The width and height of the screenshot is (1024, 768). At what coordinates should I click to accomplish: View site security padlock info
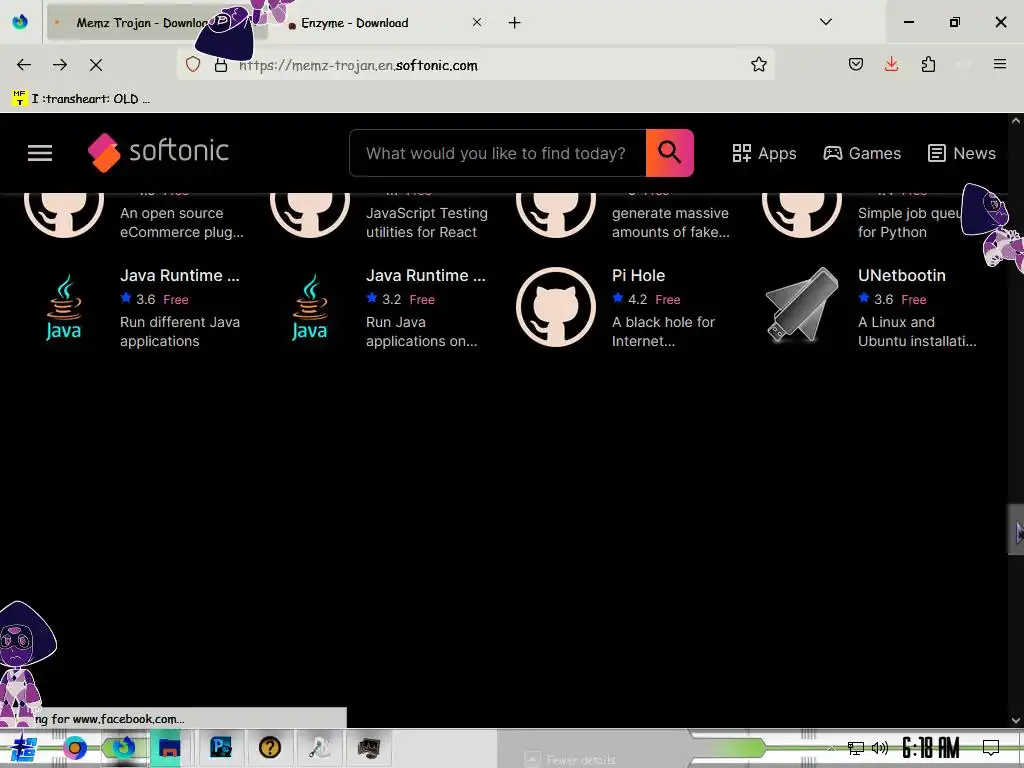click(x=221, y=65)
